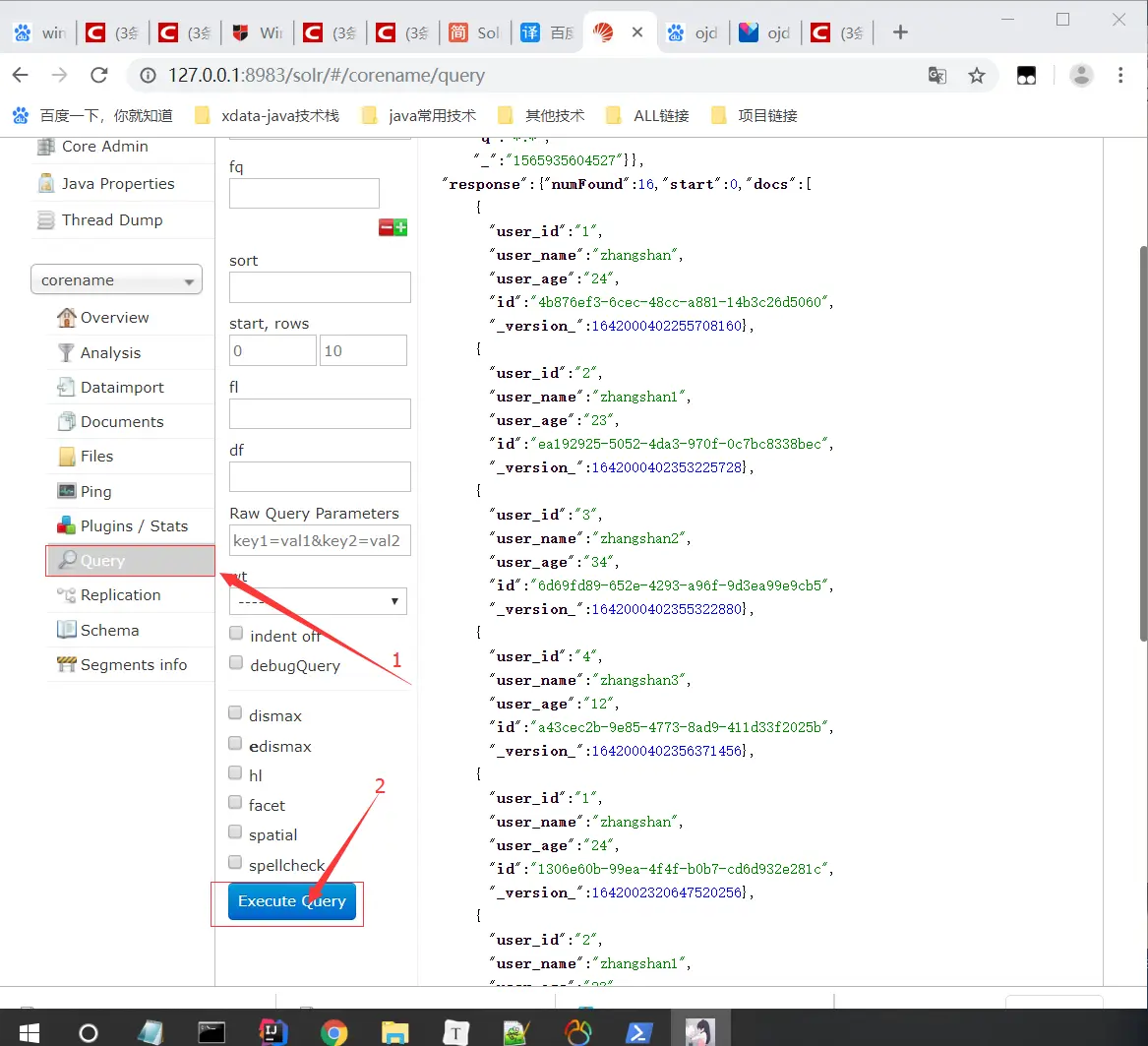
Task: Click the Cortana circle in taskbar
Action: [x=89, y=1033]
